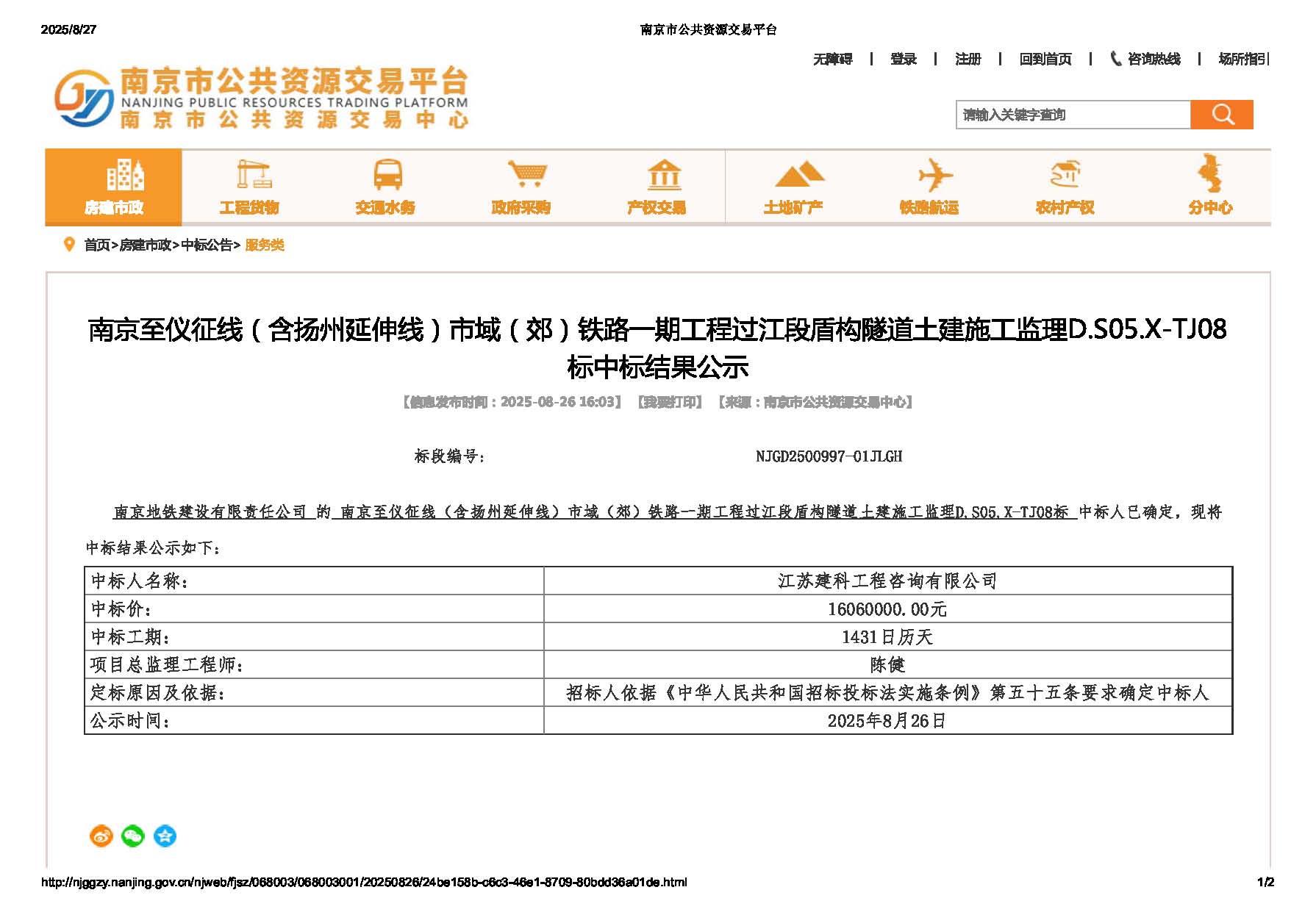Click the 房建市政 buildings icon
Image resolution: width=1316 pixels, height=912 pixels.
click(125, 175)
